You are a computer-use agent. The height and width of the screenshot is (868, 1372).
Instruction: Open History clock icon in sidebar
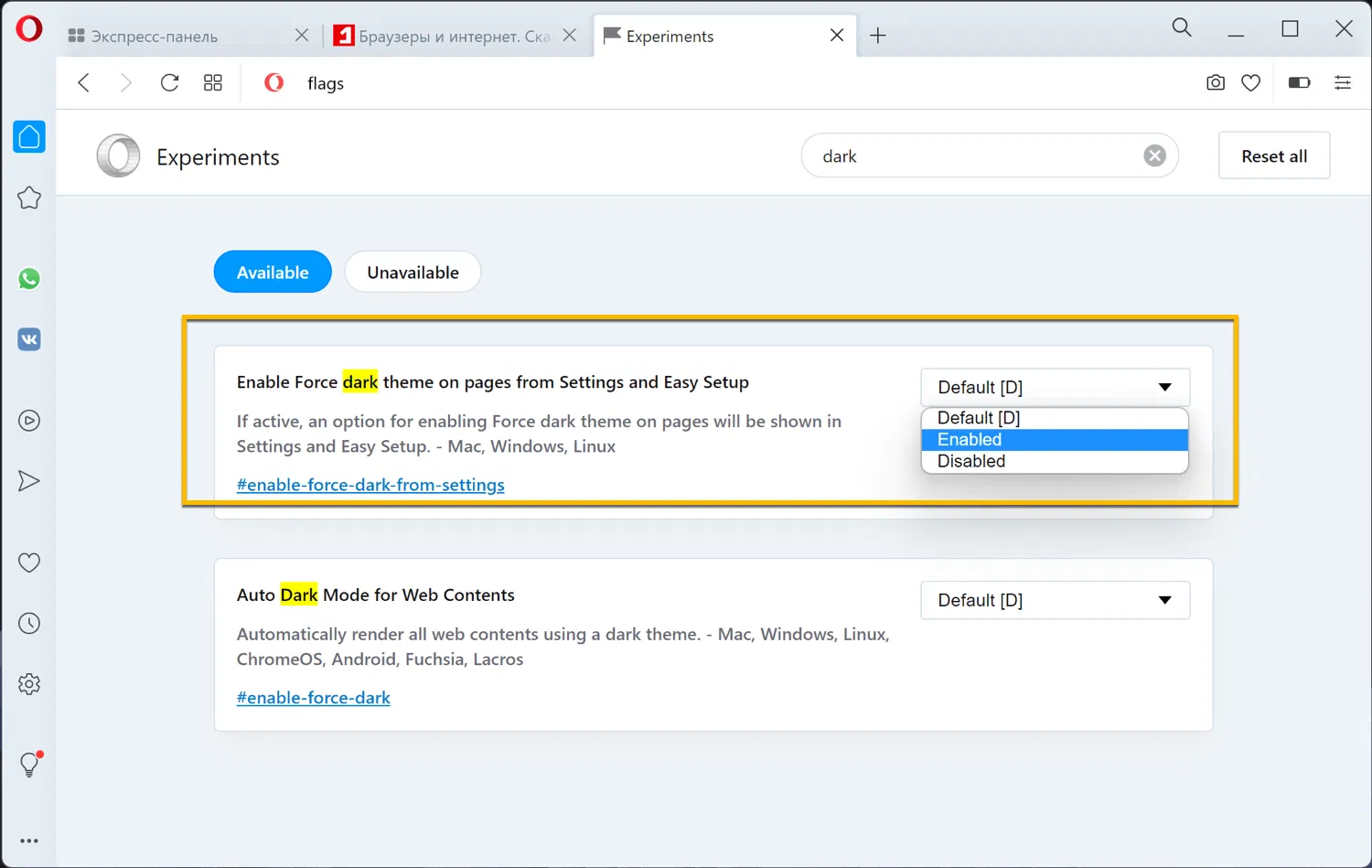coord(29,624)
